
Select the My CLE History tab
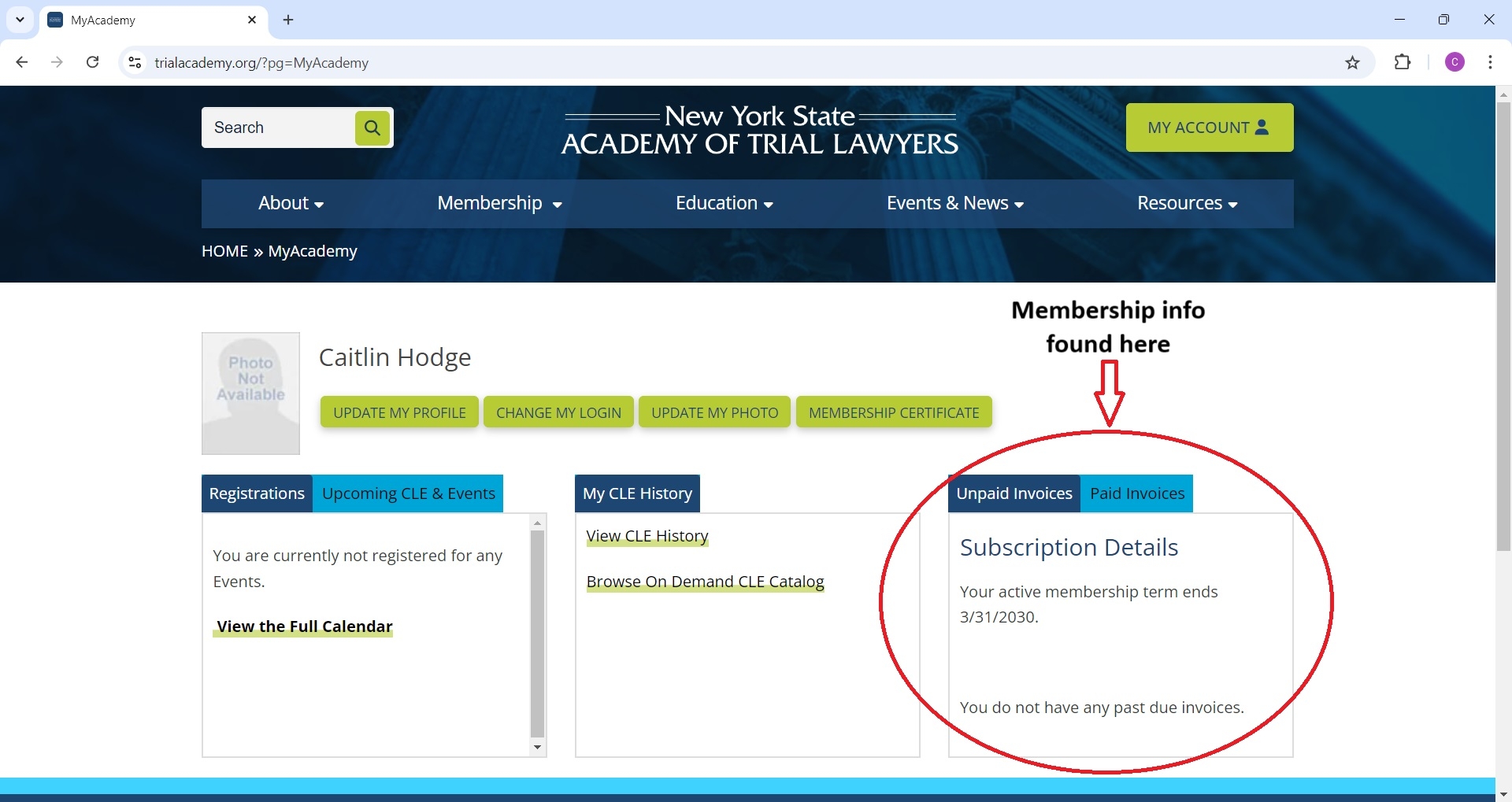(x=637, y=493)
